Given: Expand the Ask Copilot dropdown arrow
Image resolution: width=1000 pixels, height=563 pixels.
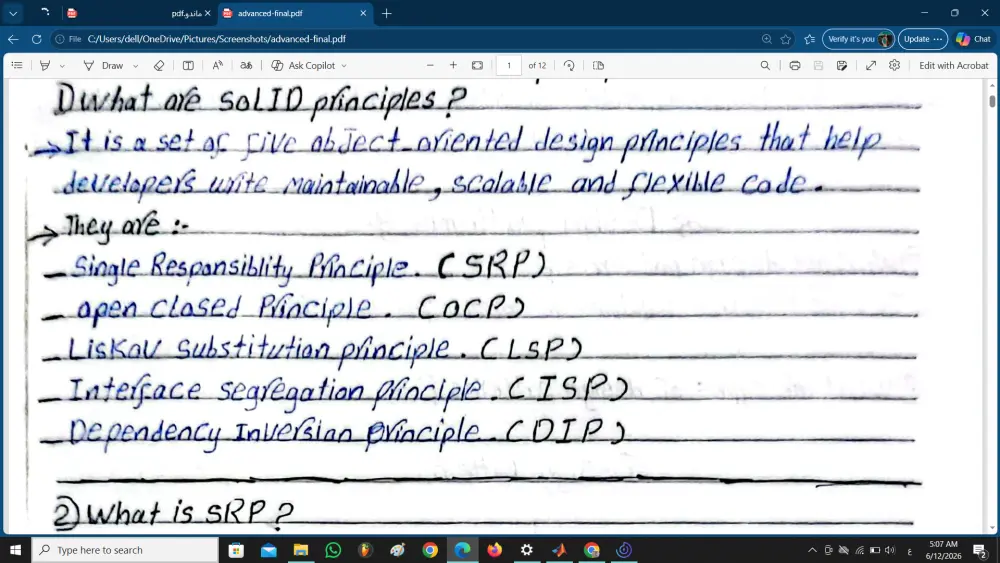Looking at the screenshot, I should pyautogui.click(x=344, y=66).
